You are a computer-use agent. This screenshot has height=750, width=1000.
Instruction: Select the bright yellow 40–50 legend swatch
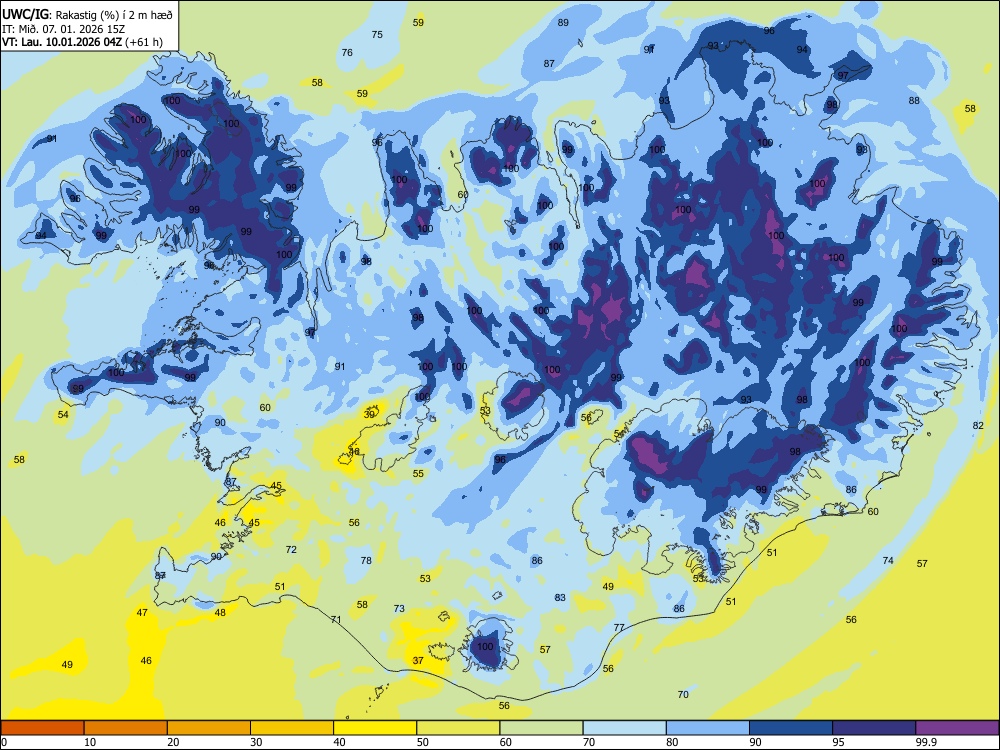point(375,728)
